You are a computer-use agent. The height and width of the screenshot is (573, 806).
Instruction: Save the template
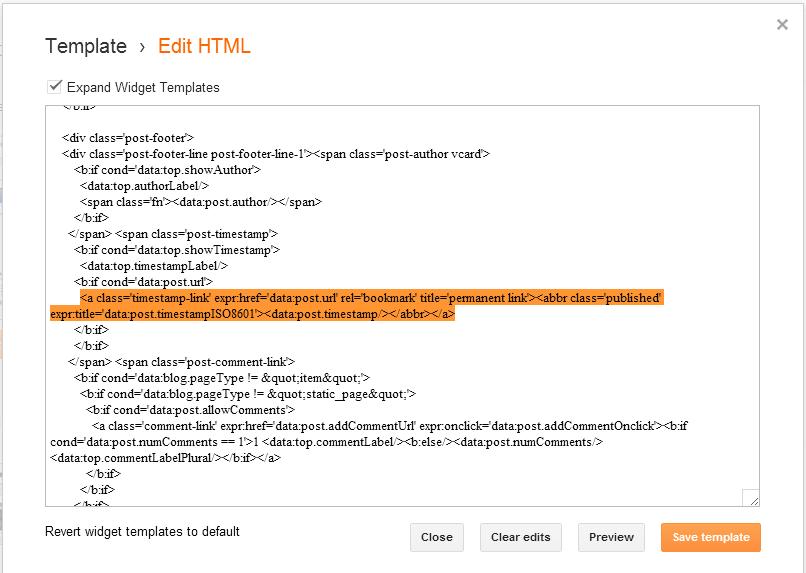(x=710, y=537)
